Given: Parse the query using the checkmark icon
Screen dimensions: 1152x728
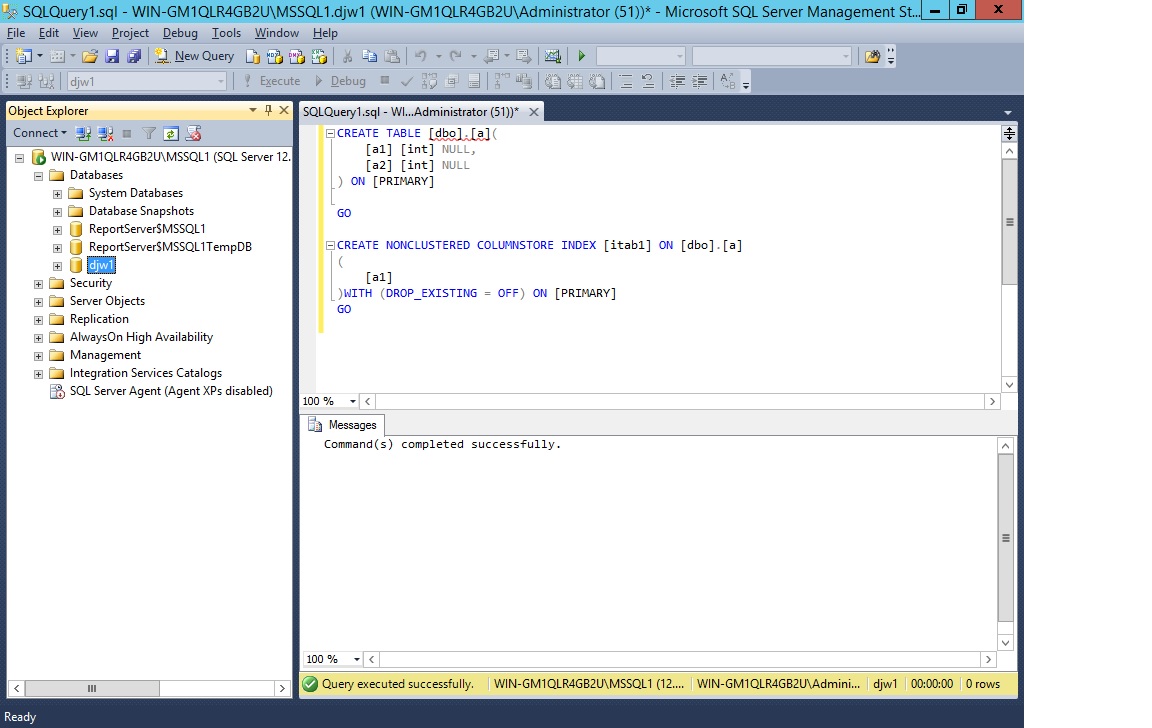Looking at the screenshot, I should 407,81.
